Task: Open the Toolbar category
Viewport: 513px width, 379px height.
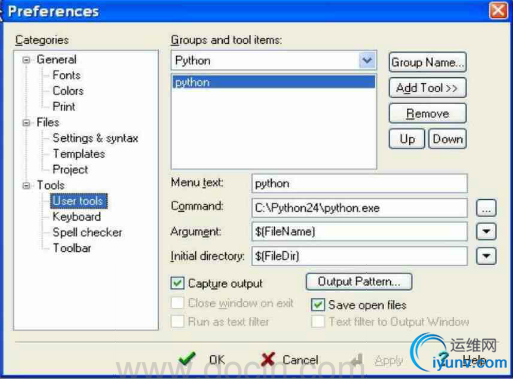Action: (72, 248)
